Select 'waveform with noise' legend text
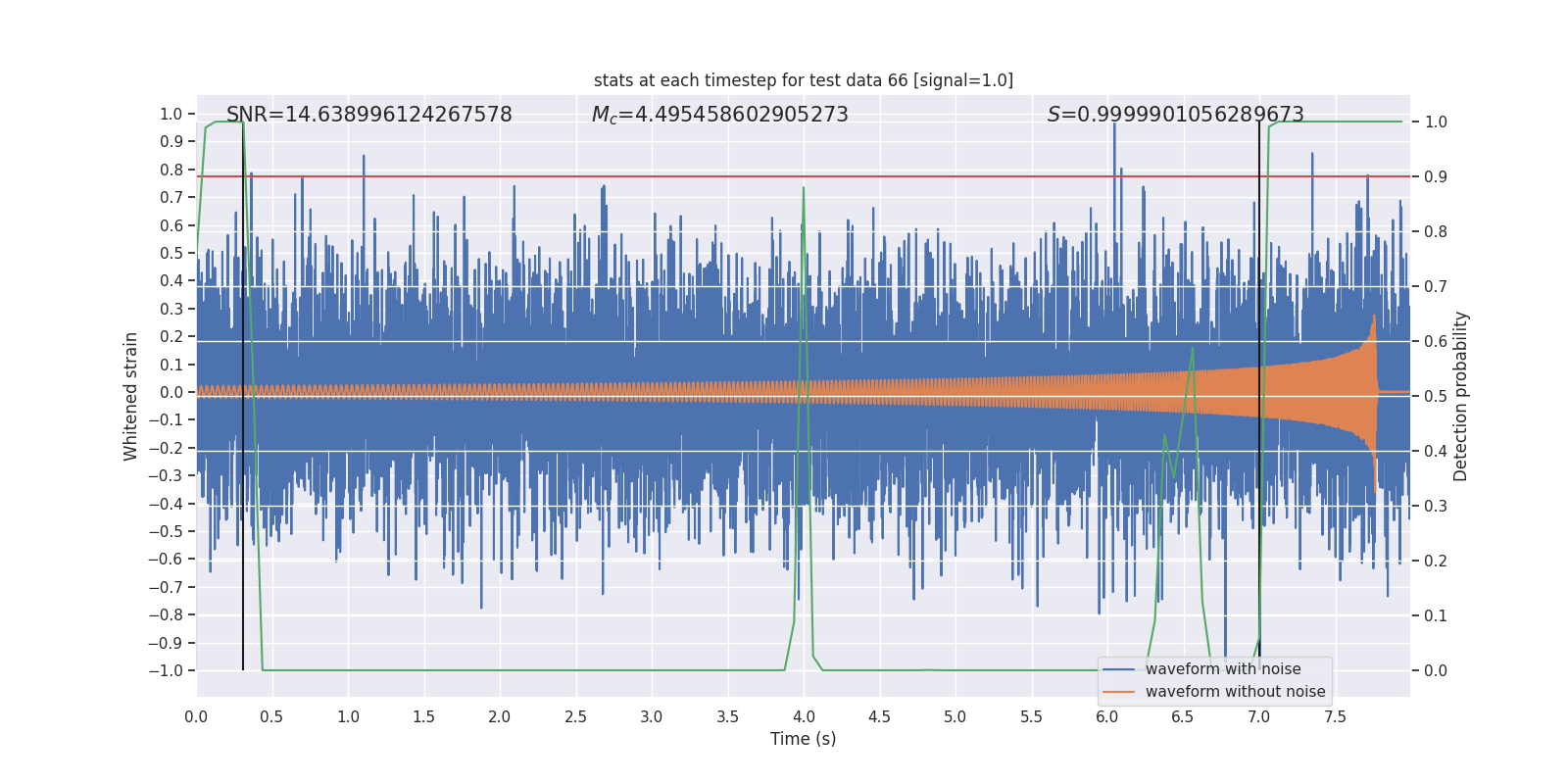 [1222, 669]
